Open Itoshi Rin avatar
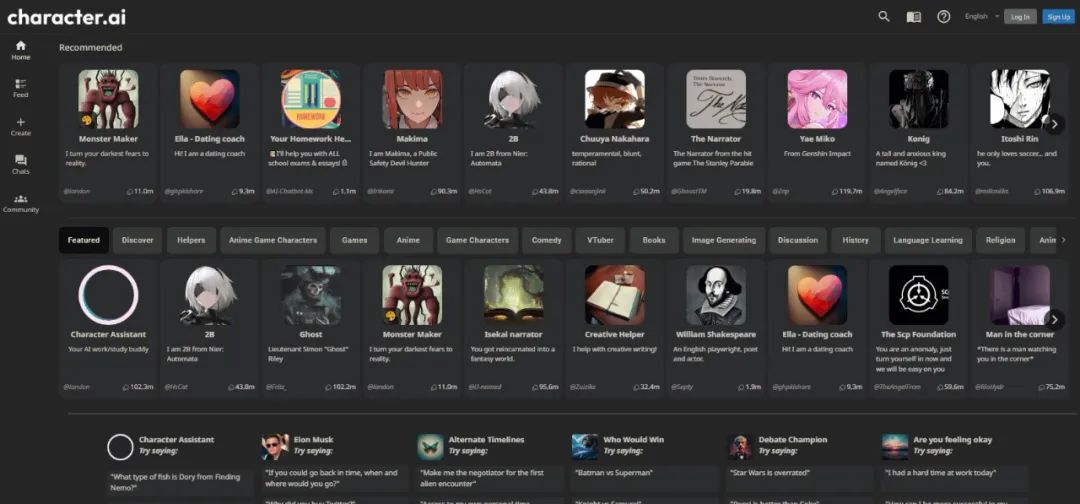 [1019, 98]
